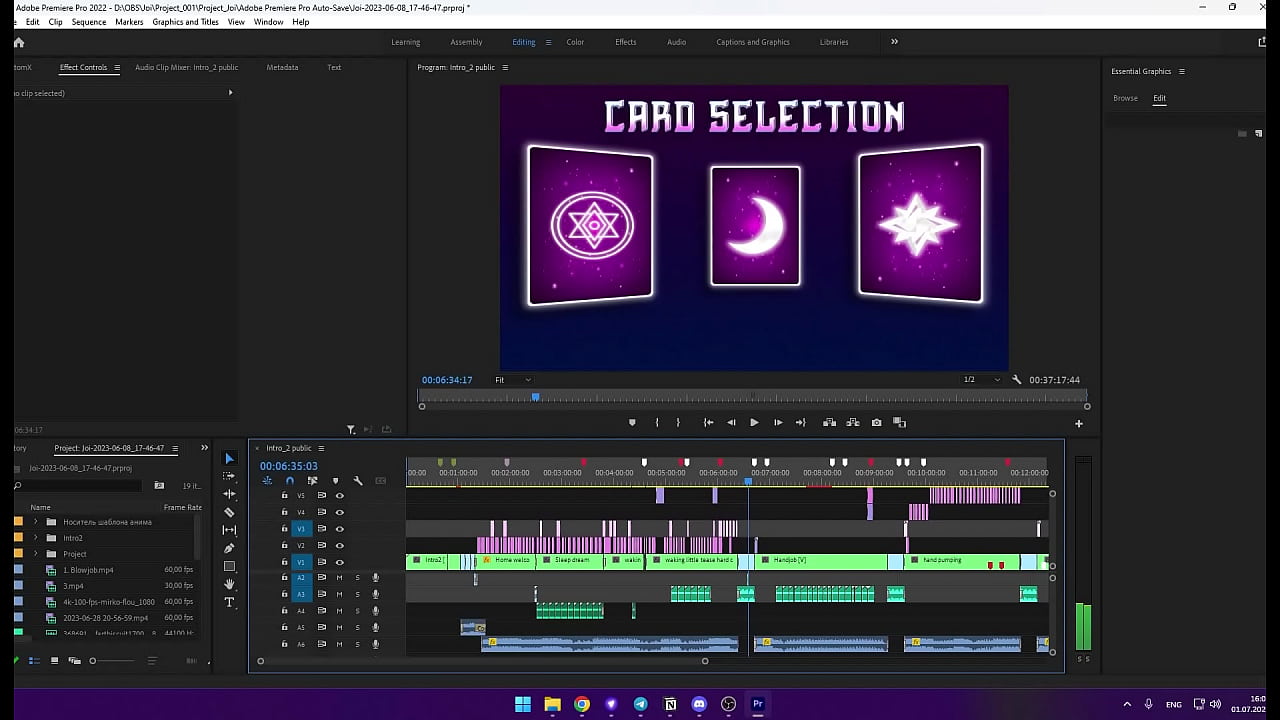Mute the A2 audio track
The width and height of the screenshot is (1280, 720).
coord(340,578)
